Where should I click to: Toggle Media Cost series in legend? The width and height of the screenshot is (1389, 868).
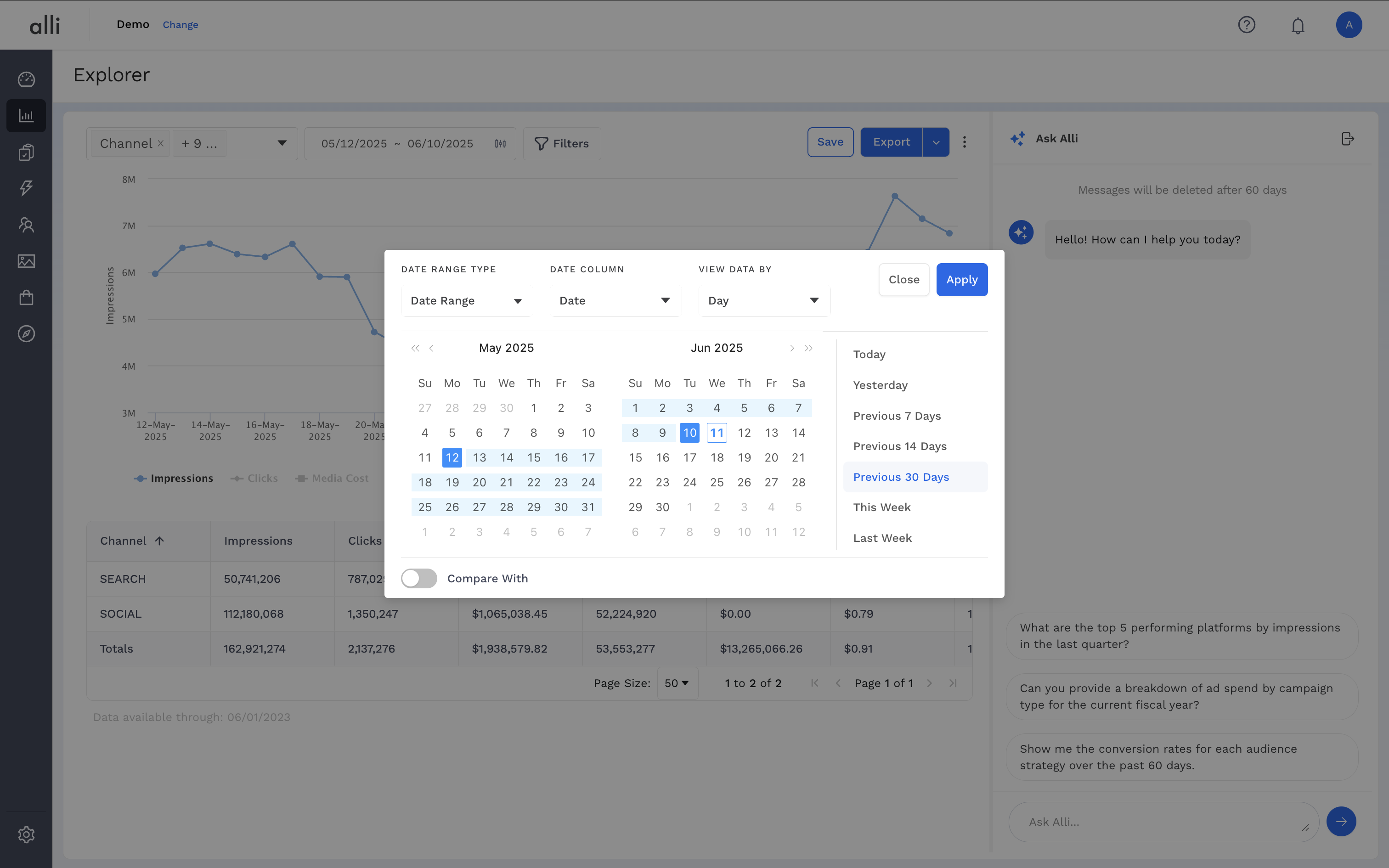pos(332,478)
